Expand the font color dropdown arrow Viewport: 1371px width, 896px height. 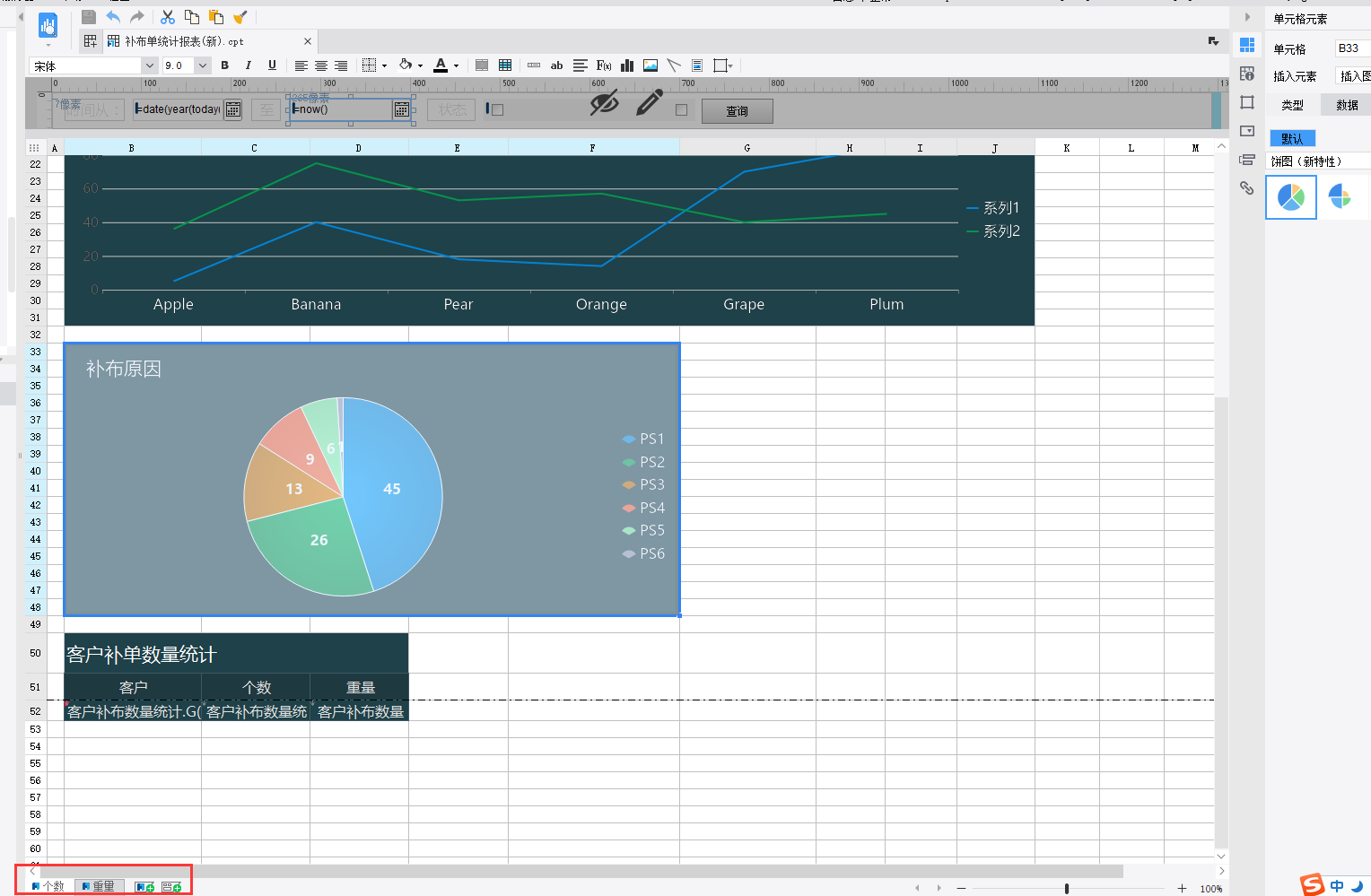coord(456,65)
